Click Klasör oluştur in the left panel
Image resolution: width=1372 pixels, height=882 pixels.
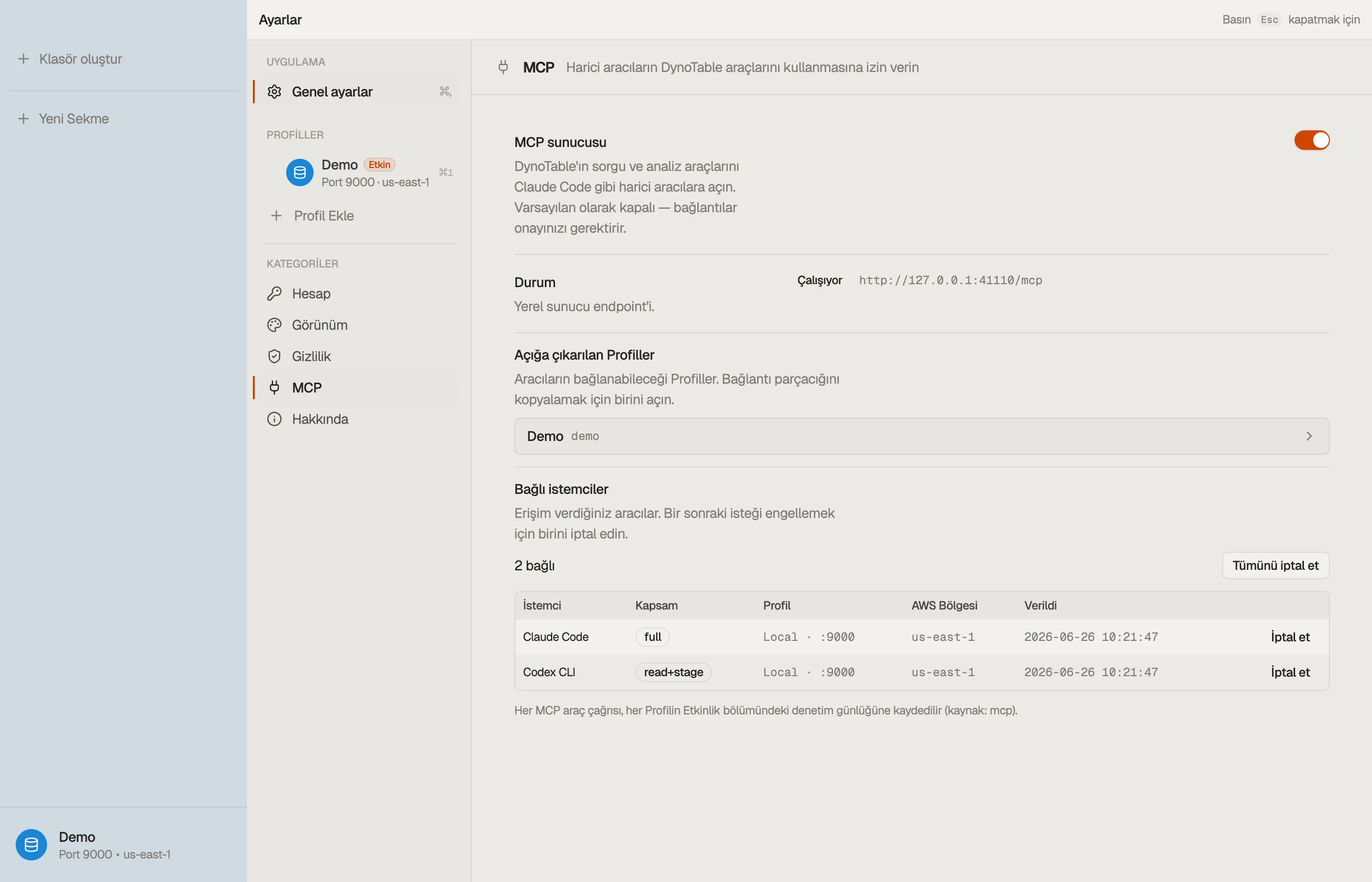pos(81,59)
